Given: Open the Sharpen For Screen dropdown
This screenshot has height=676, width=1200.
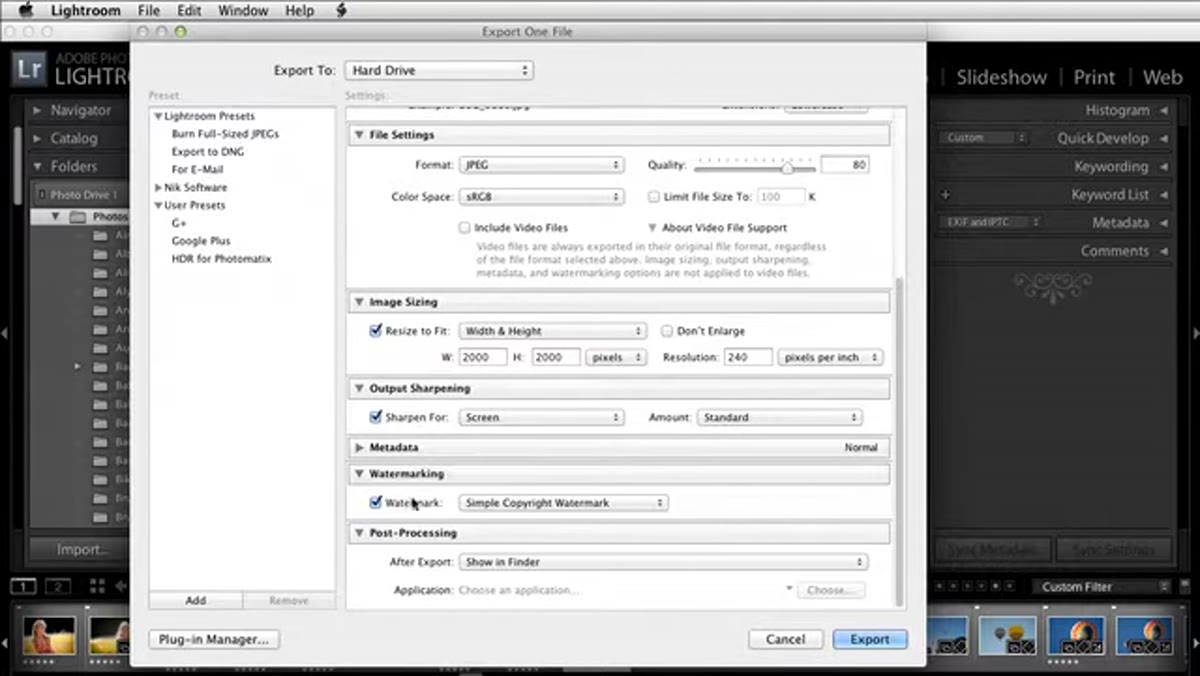Looking at the screenshot, I should point(541,417).
